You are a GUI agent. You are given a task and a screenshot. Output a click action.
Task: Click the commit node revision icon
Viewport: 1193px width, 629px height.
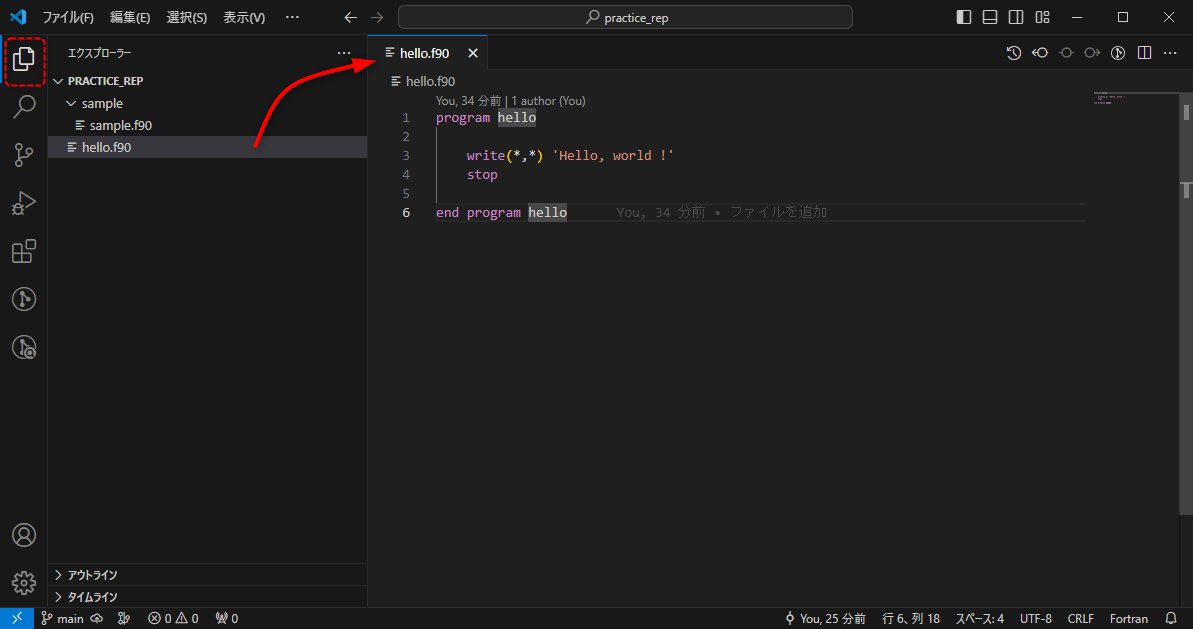coord(1066,52)
